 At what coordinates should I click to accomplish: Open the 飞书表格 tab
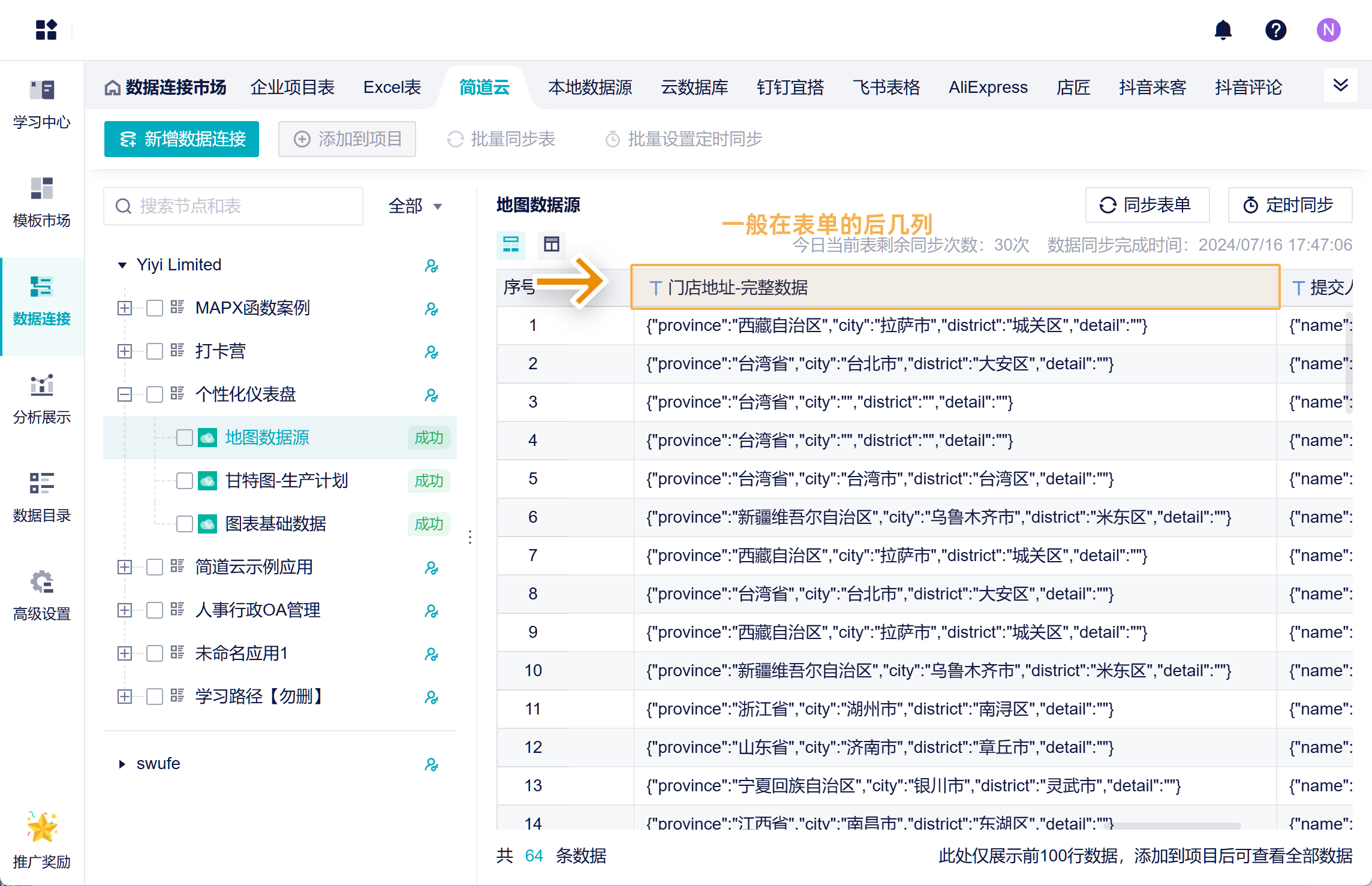886,88
